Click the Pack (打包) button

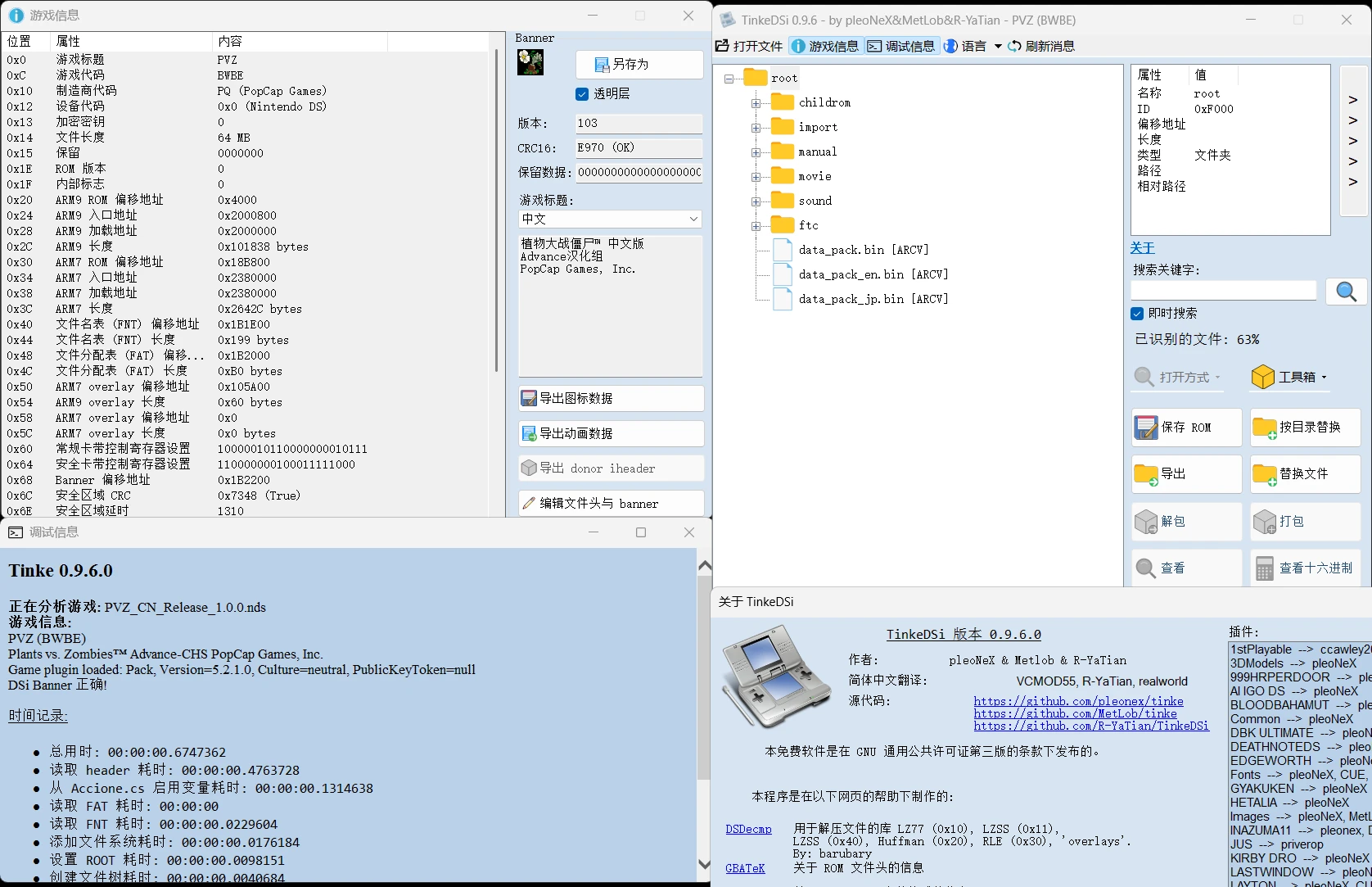coord(1305,521)
